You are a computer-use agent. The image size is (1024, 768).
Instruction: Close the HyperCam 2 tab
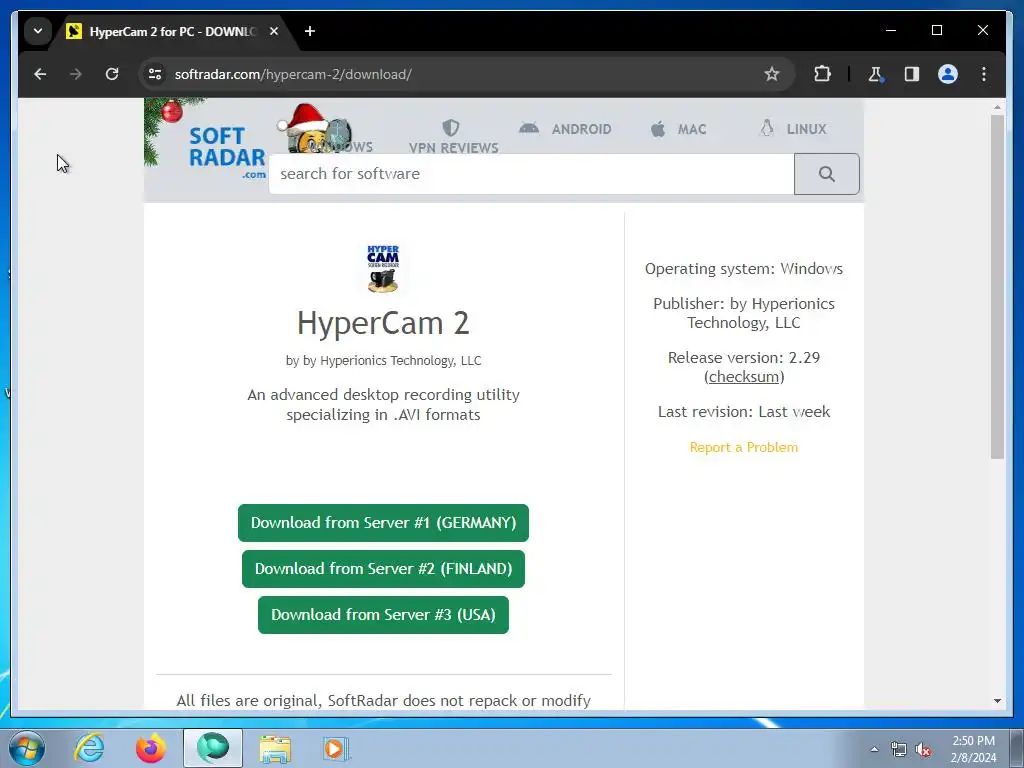click(274, 31)
